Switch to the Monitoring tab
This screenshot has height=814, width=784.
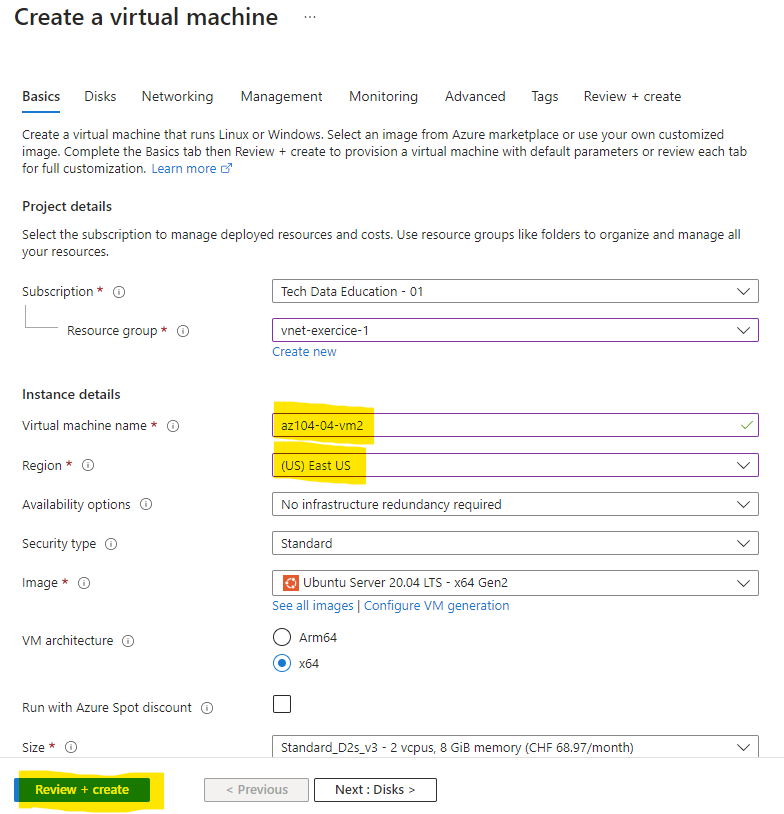tap(384, 97)
